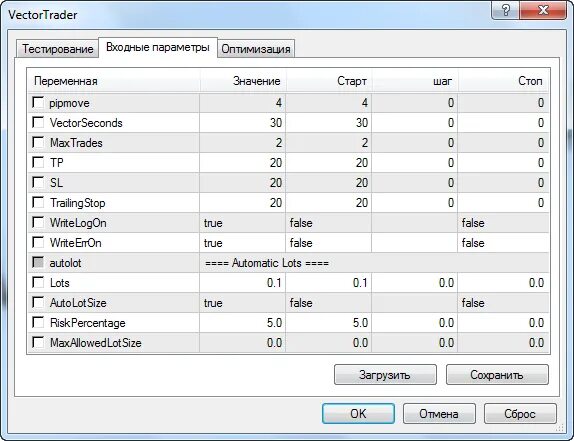Select the MaxAllowedLotSize variable name
The image size is (574, 441).
(x=96, y=343)
